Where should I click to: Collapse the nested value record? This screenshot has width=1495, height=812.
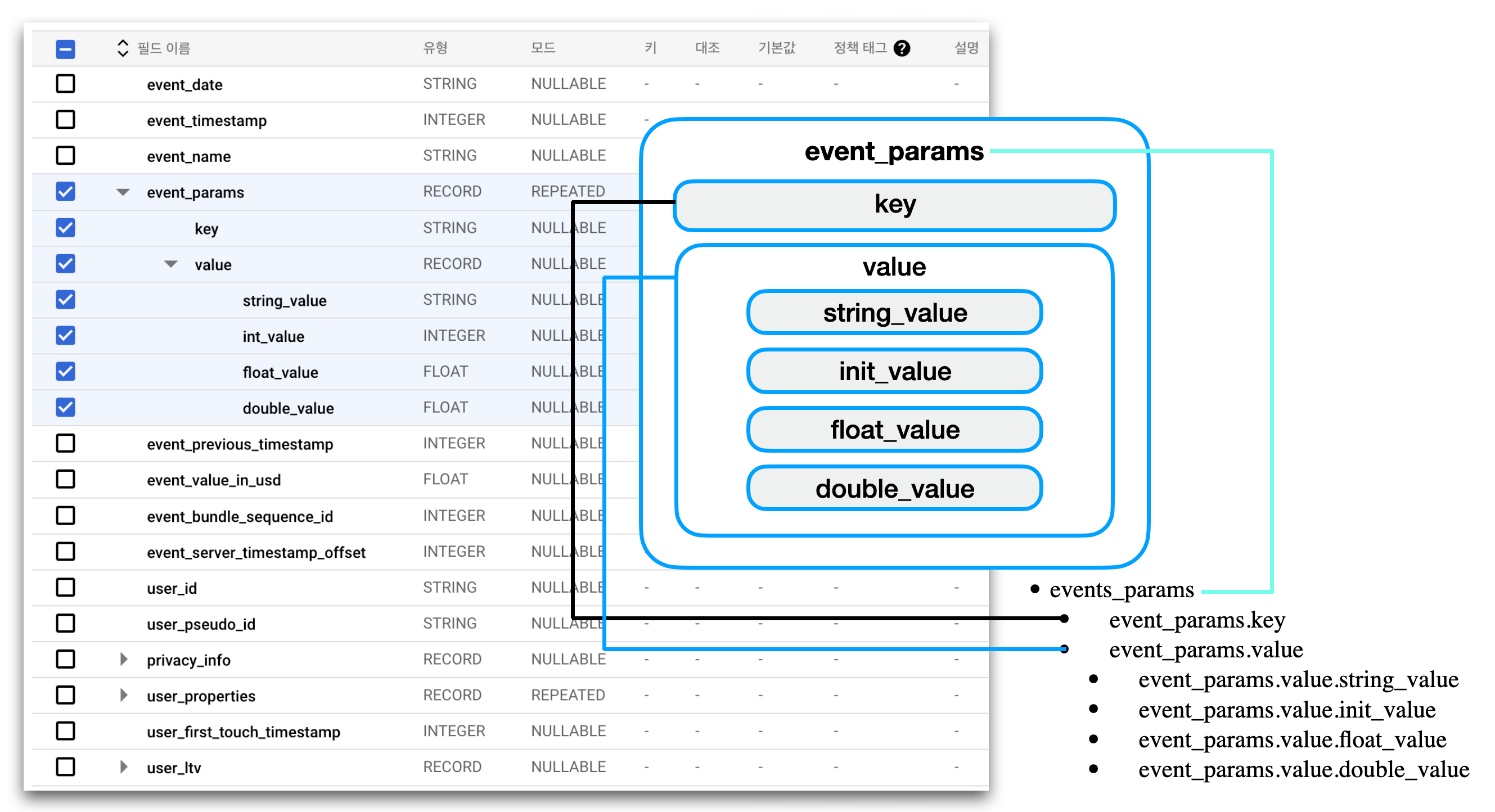click(x=170, y=264)
